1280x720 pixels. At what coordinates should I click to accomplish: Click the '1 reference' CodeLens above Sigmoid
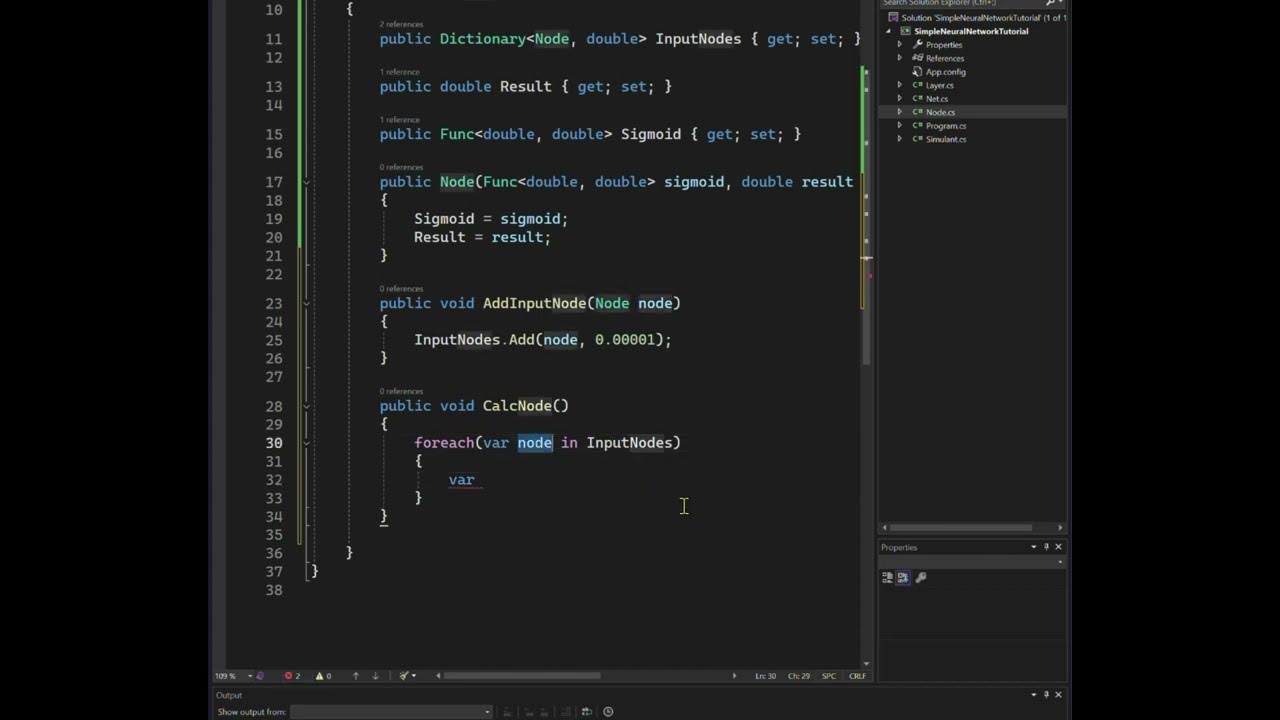pyautogui.click(x=399, y=120)
